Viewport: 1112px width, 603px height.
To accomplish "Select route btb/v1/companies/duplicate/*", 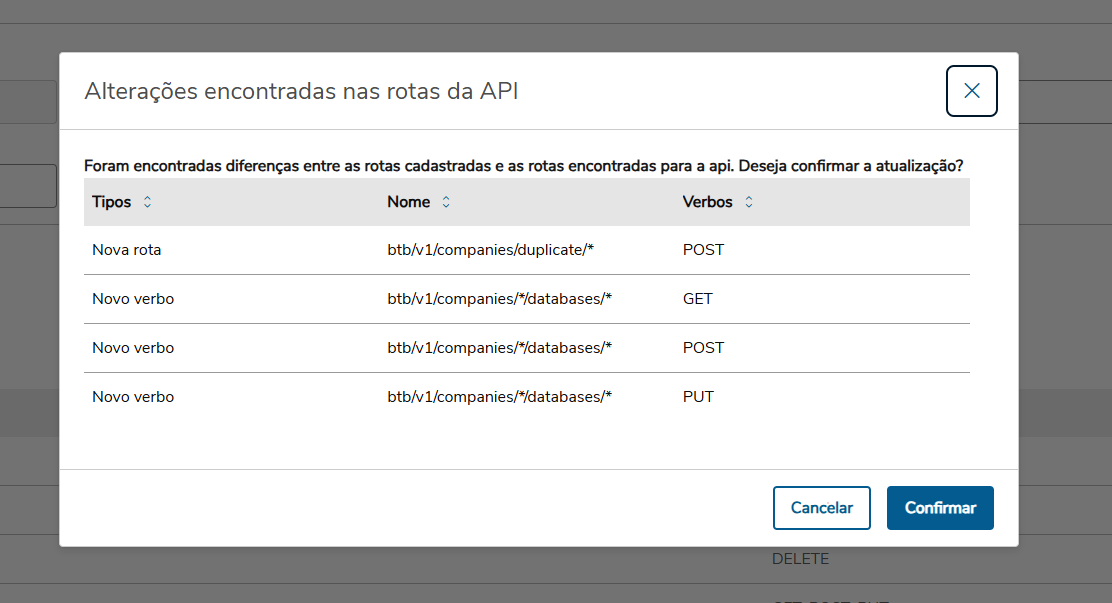I will coord(490,250).
